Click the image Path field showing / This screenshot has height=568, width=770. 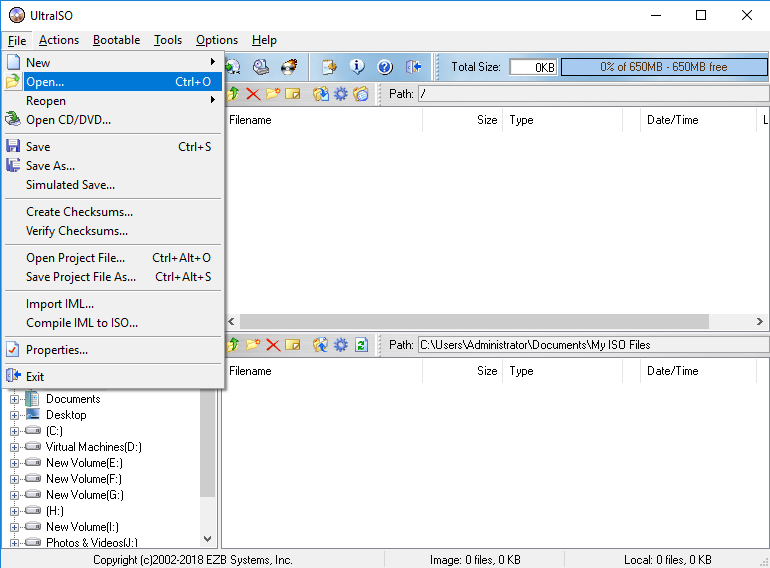[x=594, y=94]
